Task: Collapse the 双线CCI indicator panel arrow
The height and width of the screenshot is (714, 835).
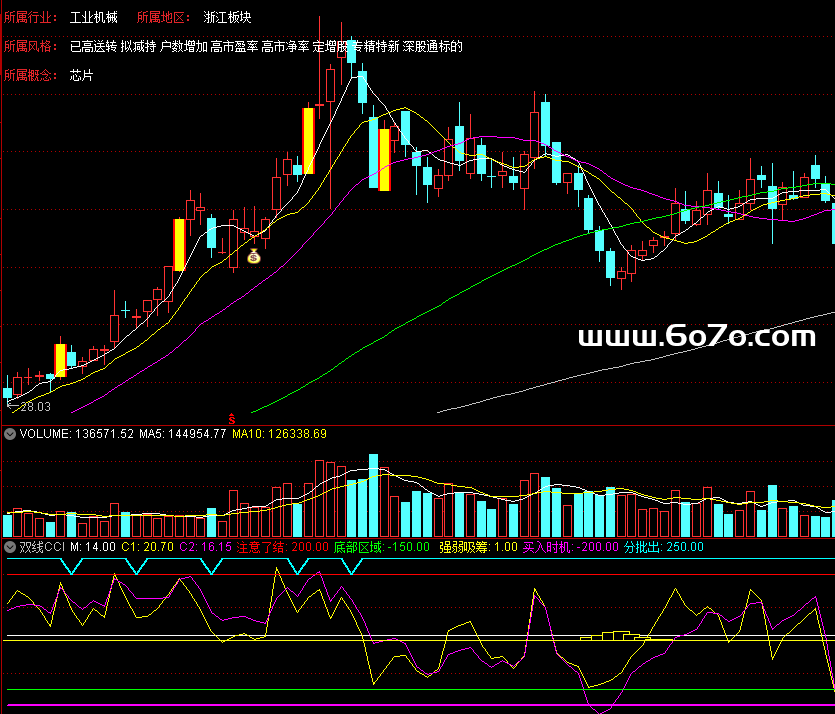Action: click(10, 547)
